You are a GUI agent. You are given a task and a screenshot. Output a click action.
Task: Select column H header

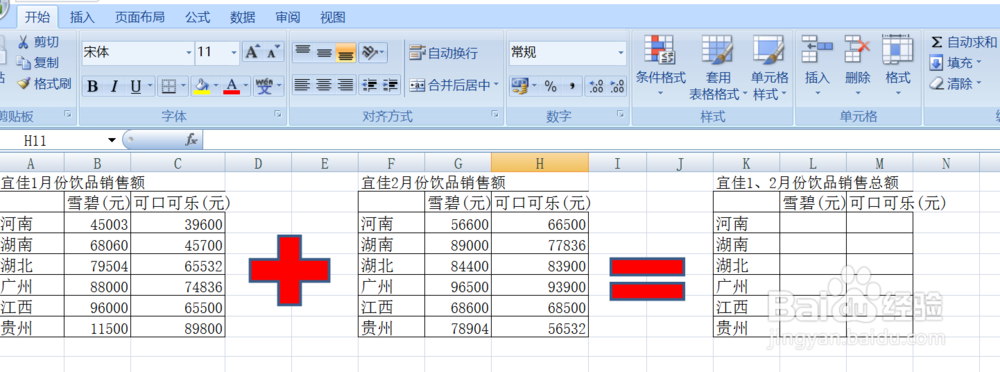tap(540, 163)
